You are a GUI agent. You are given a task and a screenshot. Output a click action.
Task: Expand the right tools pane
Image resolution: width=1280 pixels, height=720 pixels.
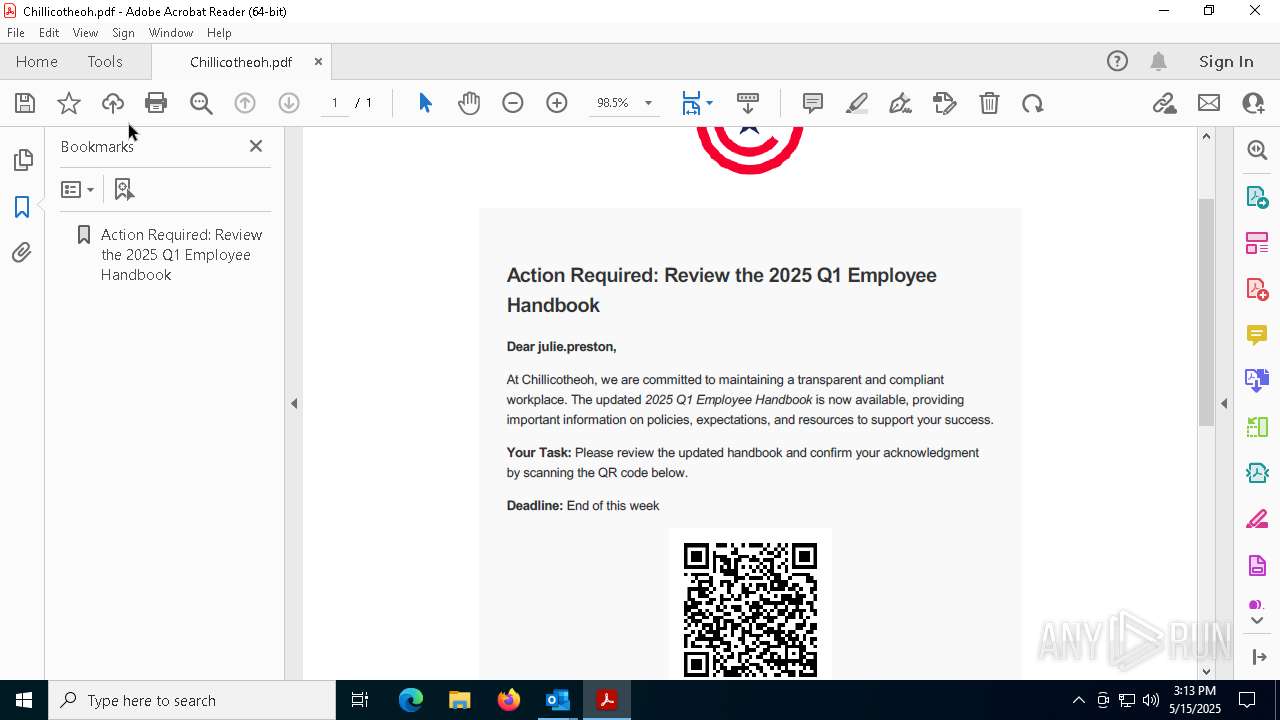click(x=1259, y=657)
